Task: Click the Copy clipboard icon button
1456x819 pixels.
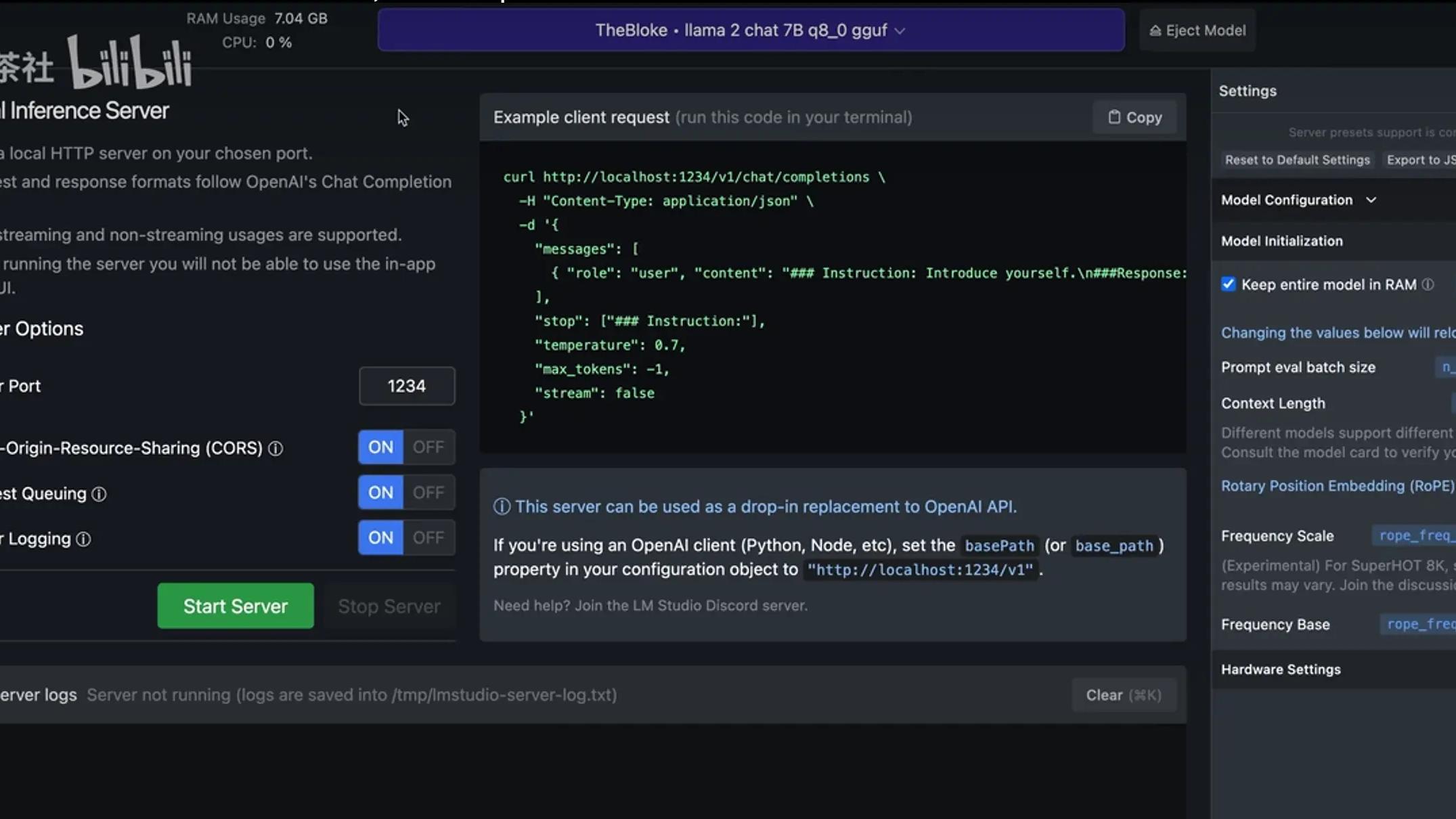Action: tap(1134, 117)
